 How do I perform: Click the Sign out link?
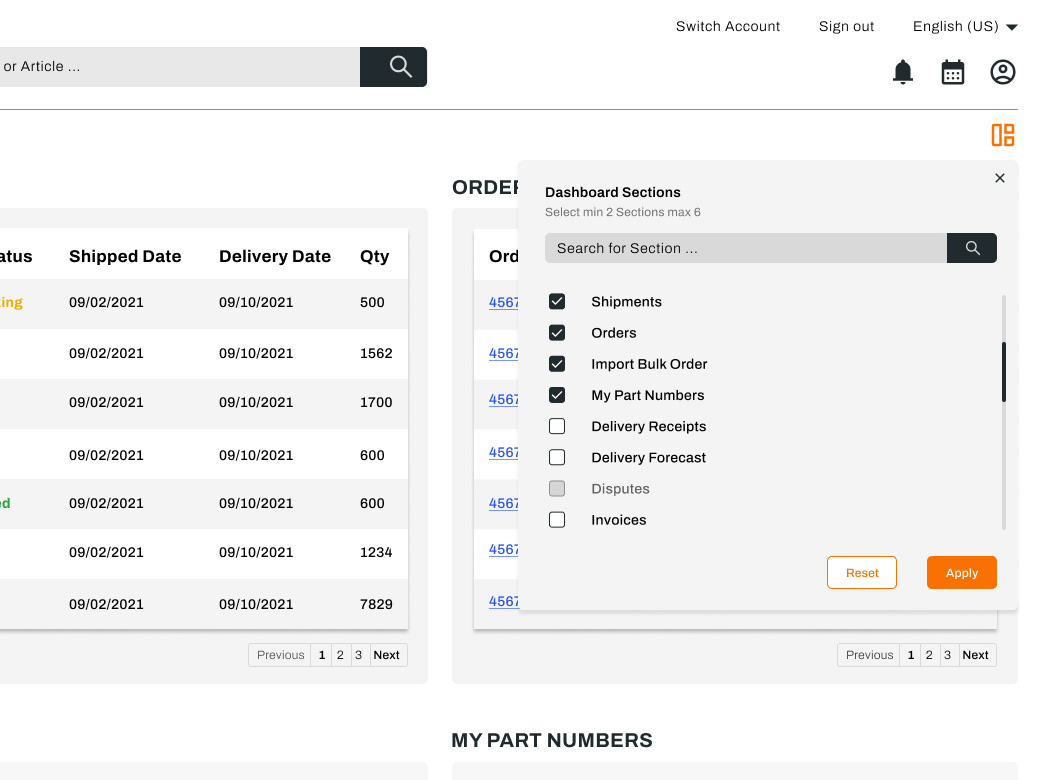pyautogui.click(x=846, y=27)
